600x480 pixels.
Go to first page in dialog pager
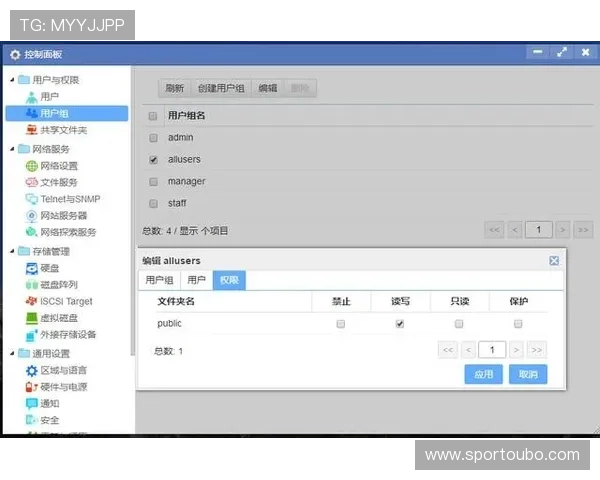coord(448,350)
